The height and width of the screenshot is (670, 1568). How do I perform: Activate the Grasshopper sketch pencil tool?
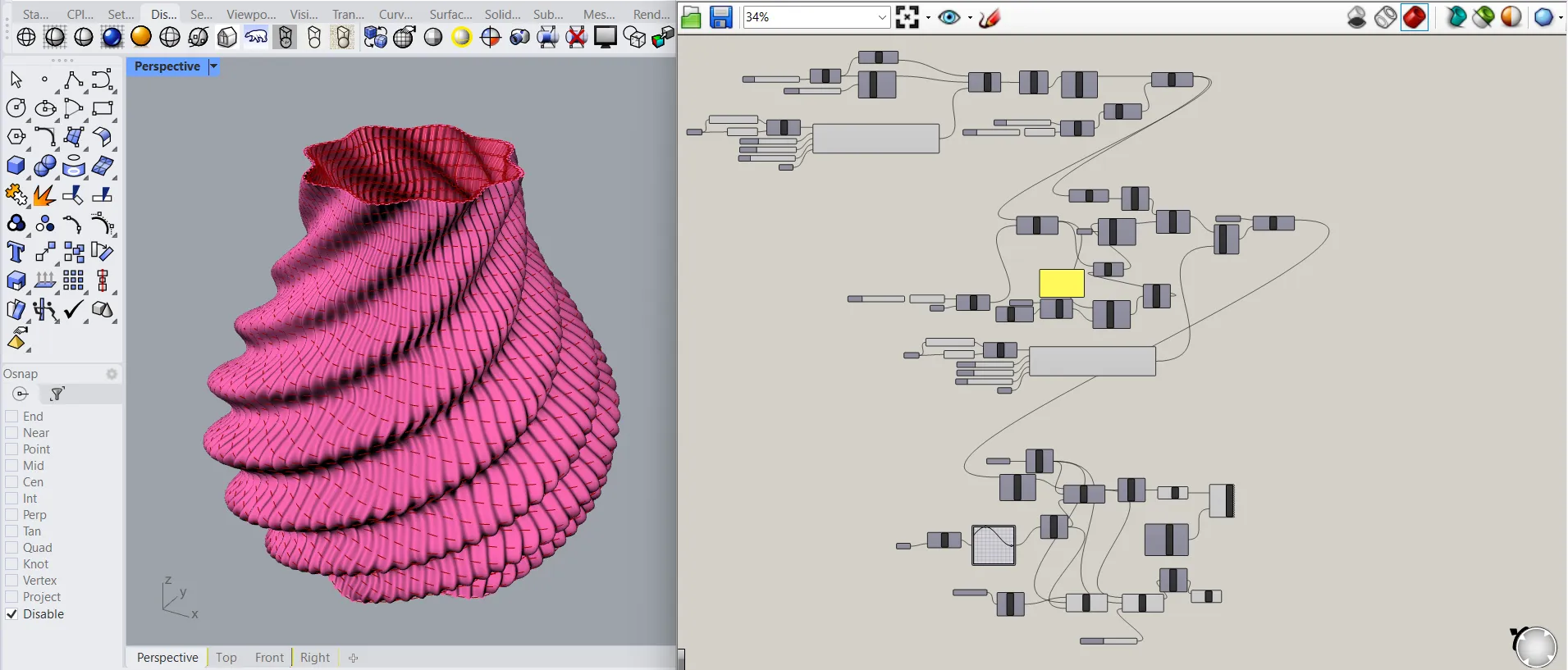tap(990, 17)
